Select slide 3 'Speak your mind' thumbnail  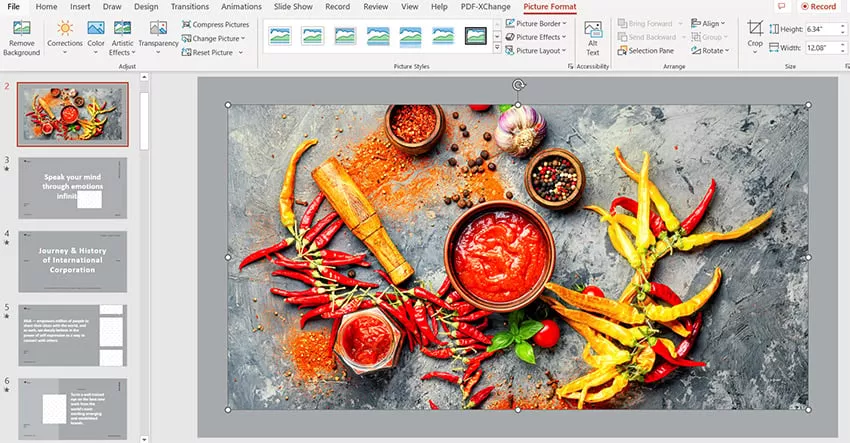[73, 188]
